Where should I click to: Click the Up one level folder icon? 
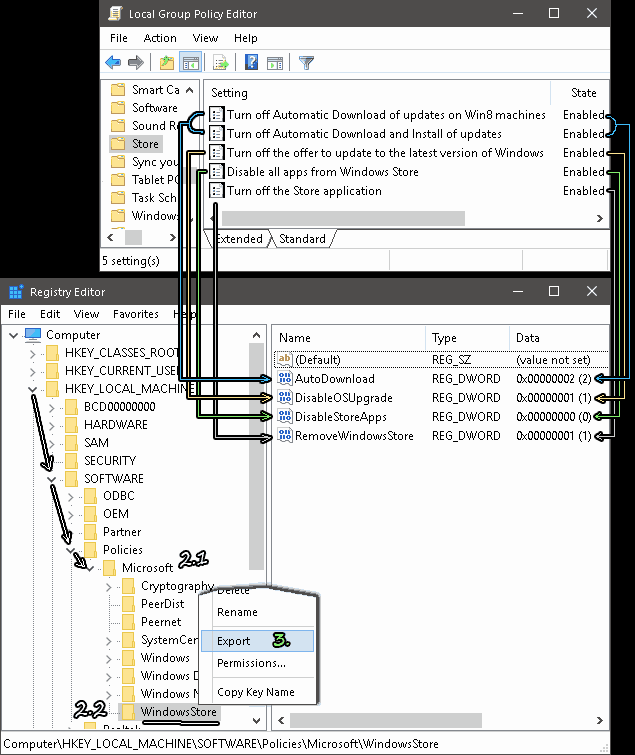click(167, 63)
